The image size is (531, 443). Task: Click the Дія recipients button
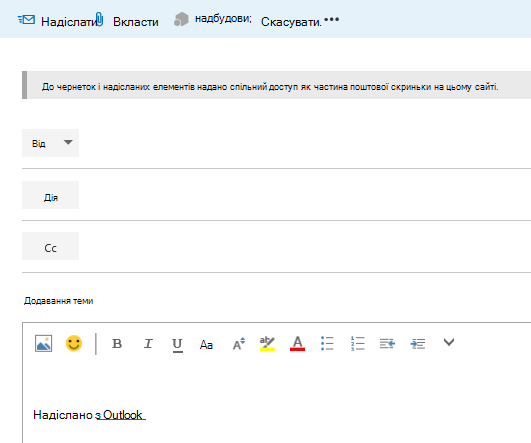(50, 195)
